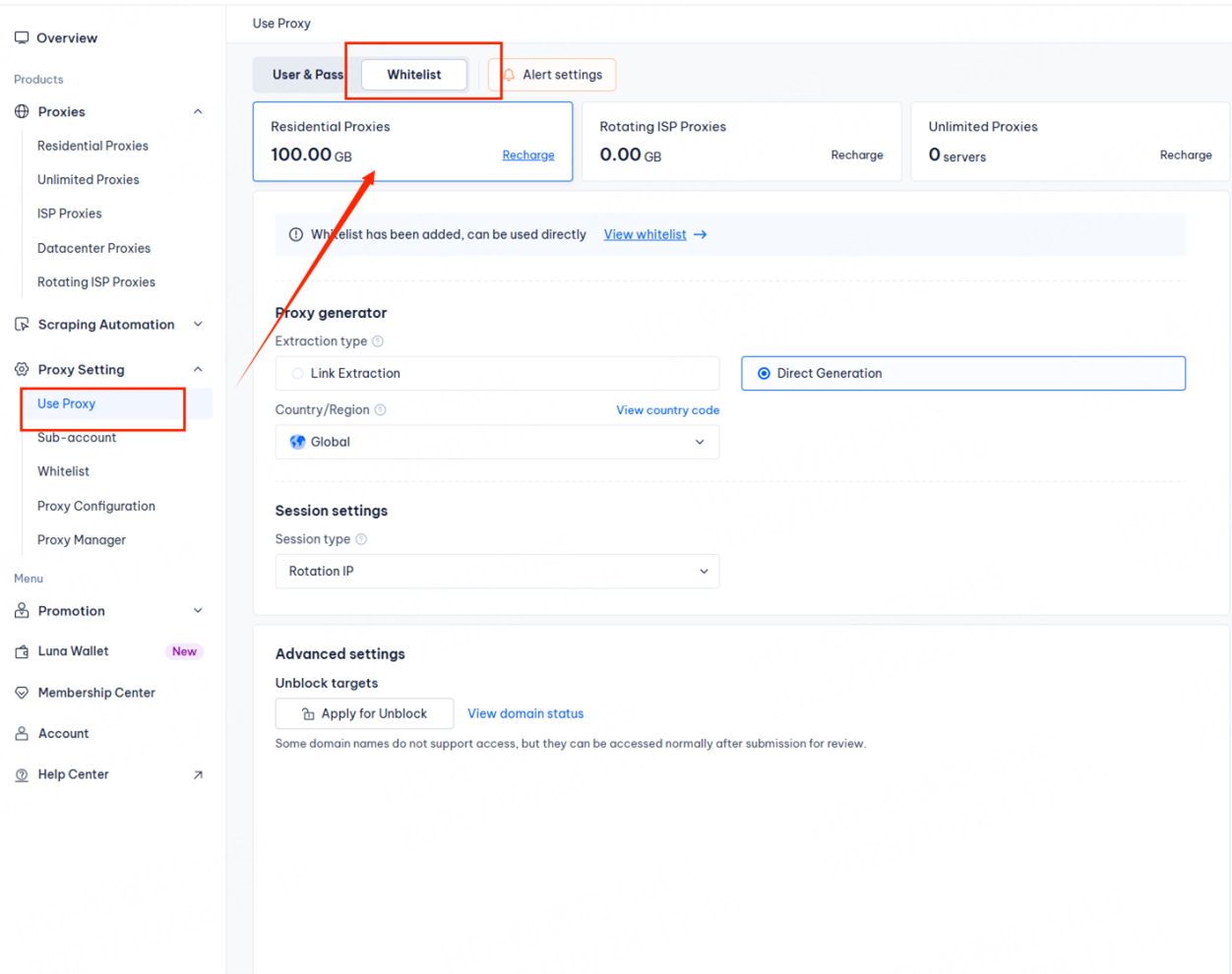Open the View whitelist link

[646, 235]
